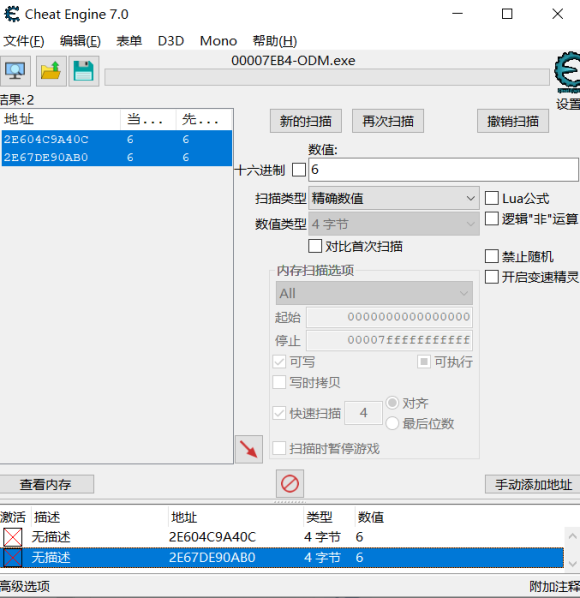Enable the 禁止随机 checkbox
This screenshot has height=598, width=580.
492,256
